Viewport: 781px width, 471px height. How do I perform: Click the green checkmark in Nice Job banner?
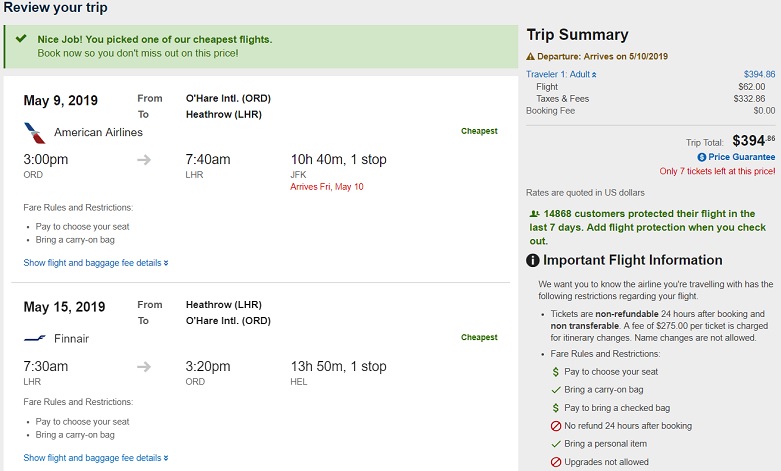[x=18, y=40]
